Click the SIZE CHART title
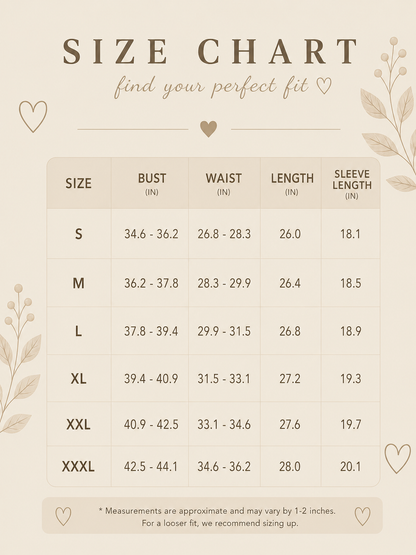This screenshot has width=416, height=555. coord(210,52)
